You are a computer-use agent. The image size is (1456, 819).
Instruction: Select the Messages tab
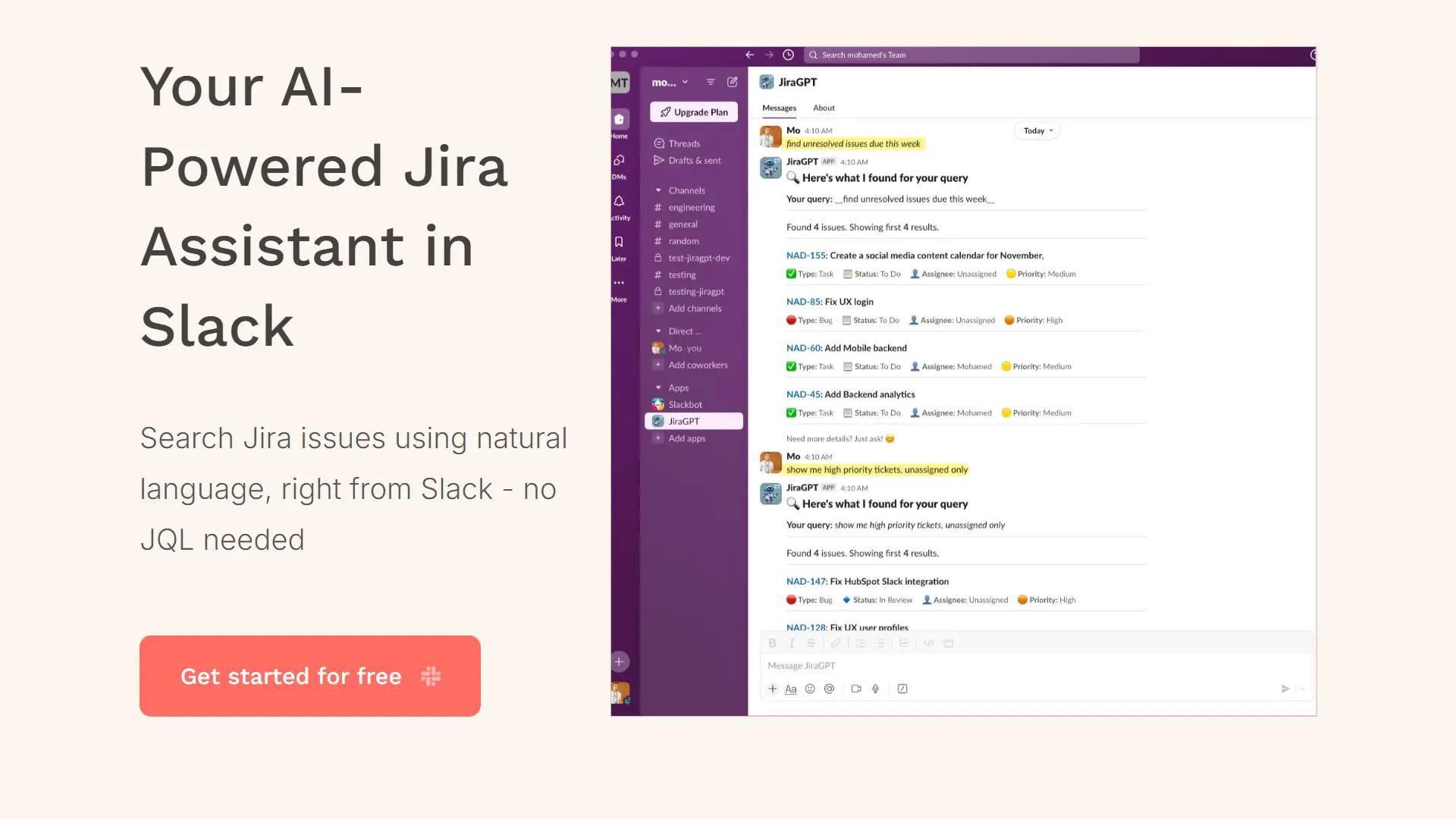point(779,108)
